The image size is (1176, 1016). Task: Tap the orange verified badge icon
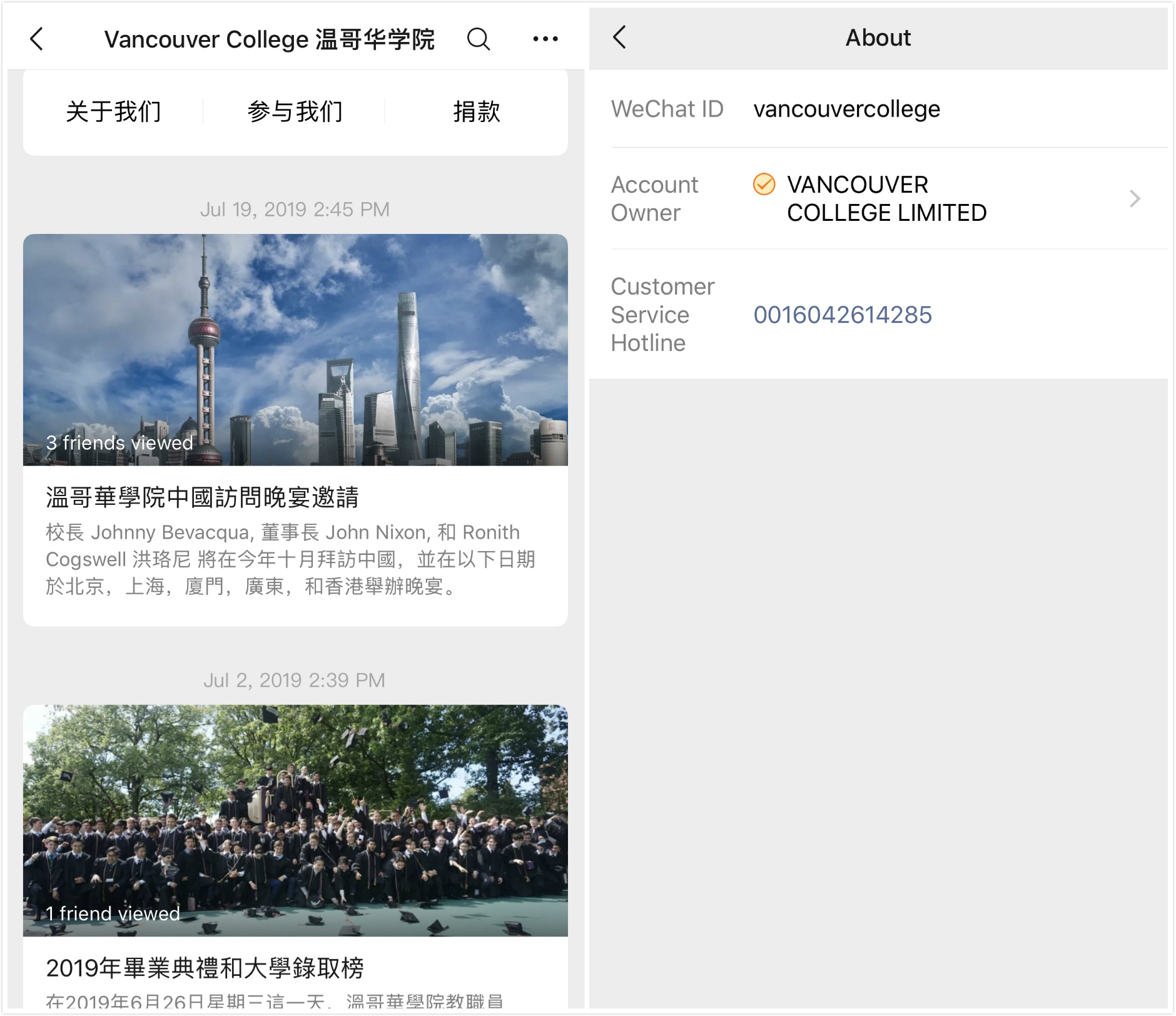point(764,185)
